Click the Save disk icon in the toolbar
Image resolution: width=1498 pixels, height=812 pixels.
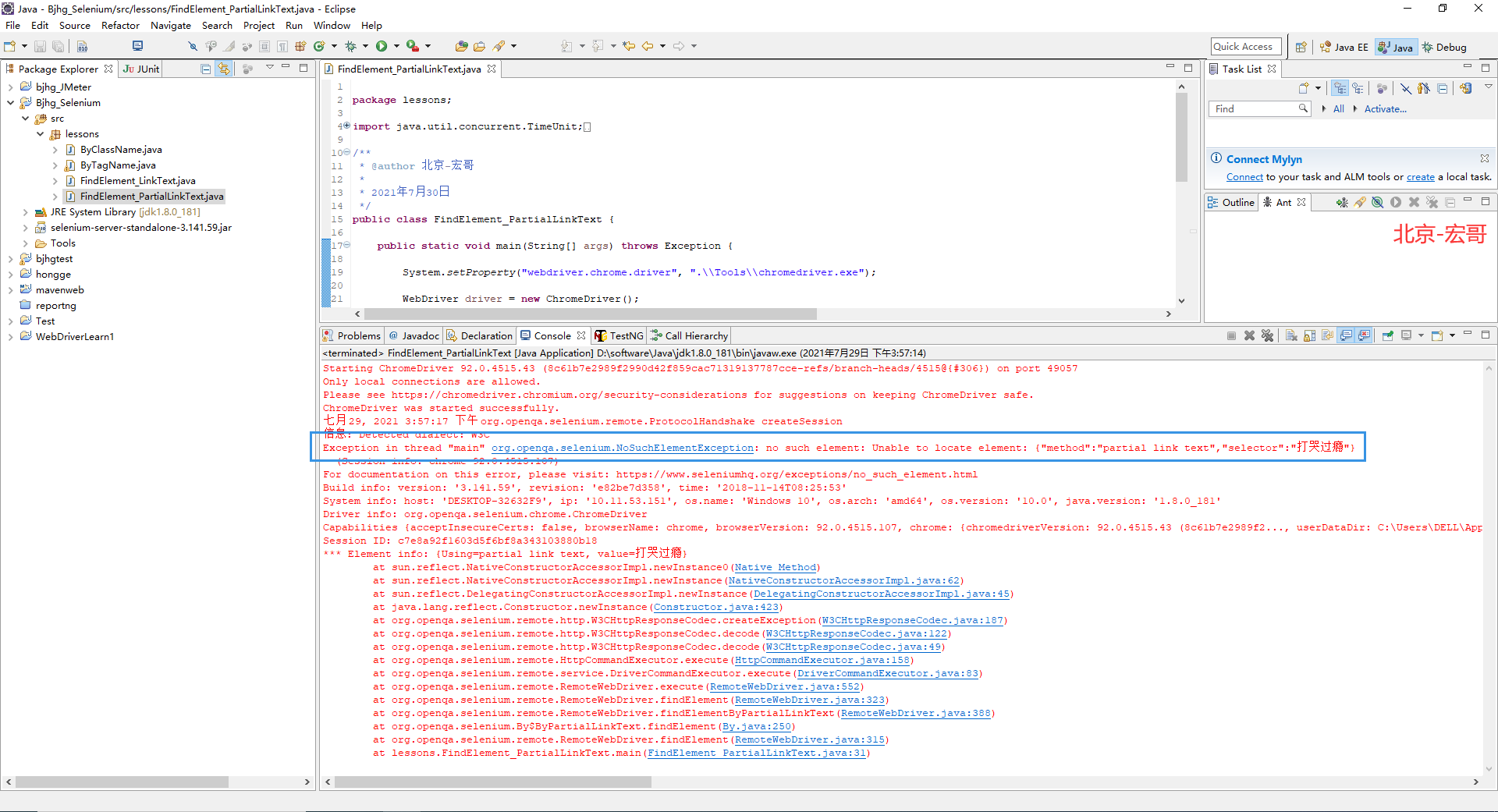40,46
